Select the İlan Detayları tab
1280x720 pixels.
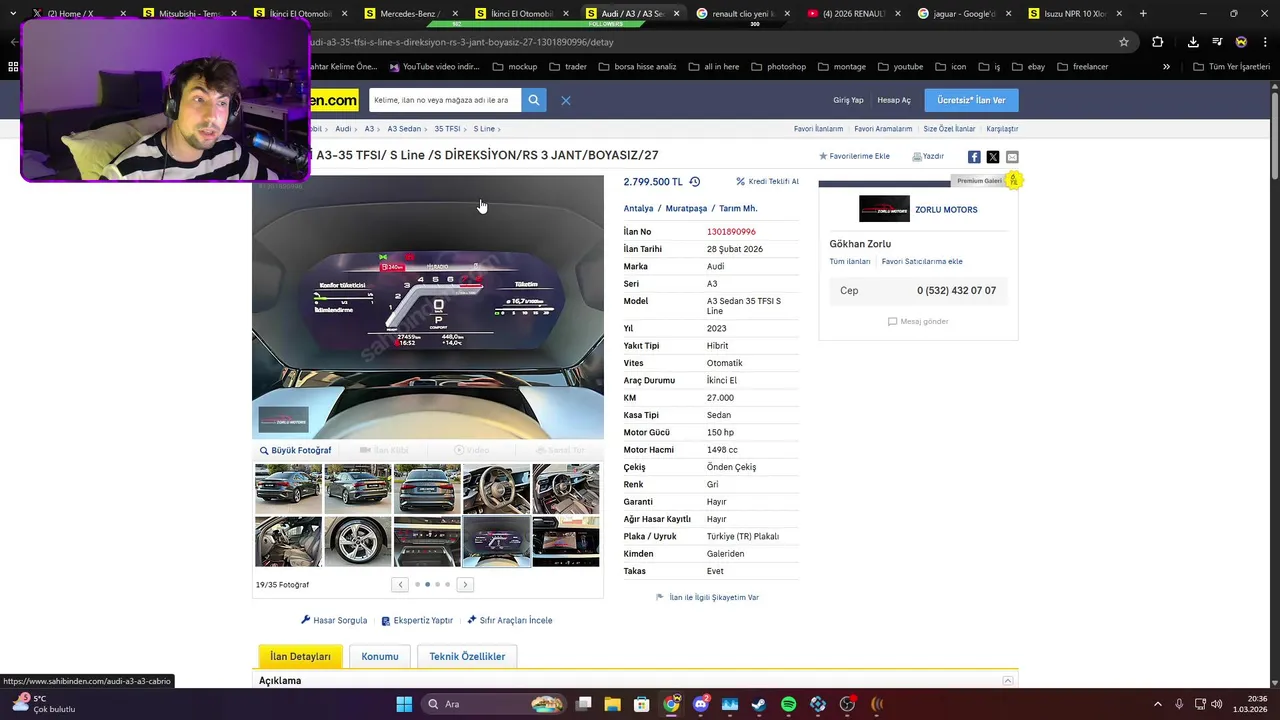(300, 657)
